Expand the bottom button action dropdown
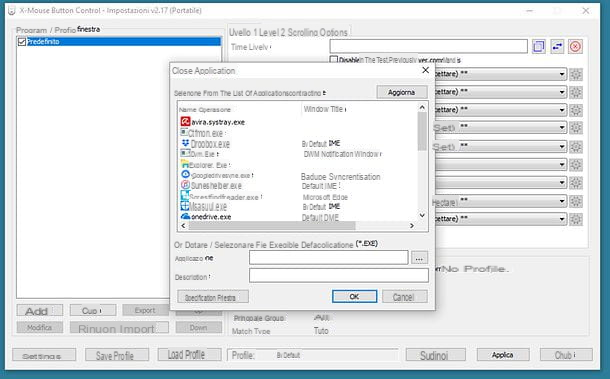This screenshot has width=610, height=379. pos(562,219)
